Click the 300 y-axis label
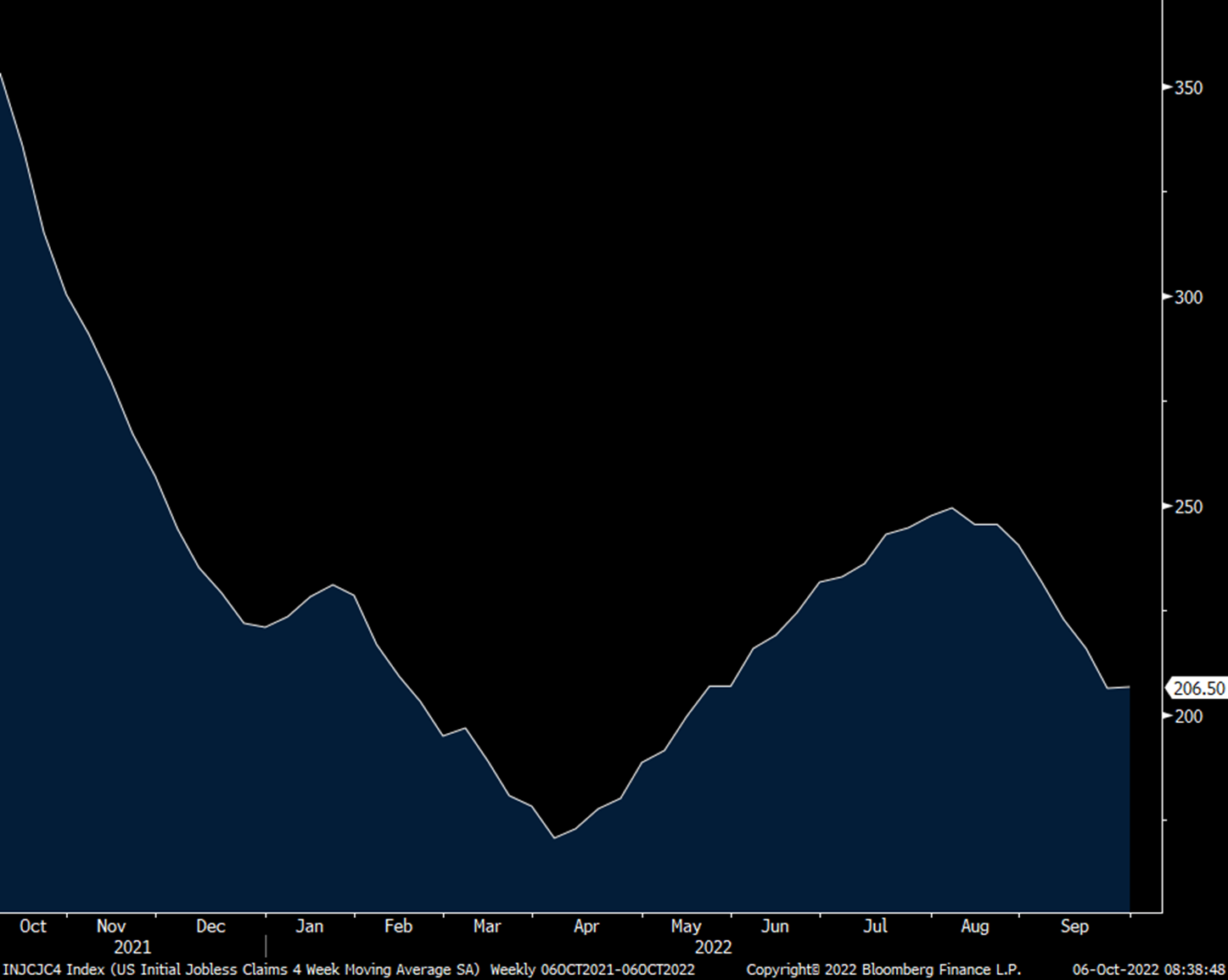 (x=1188, y=297)
